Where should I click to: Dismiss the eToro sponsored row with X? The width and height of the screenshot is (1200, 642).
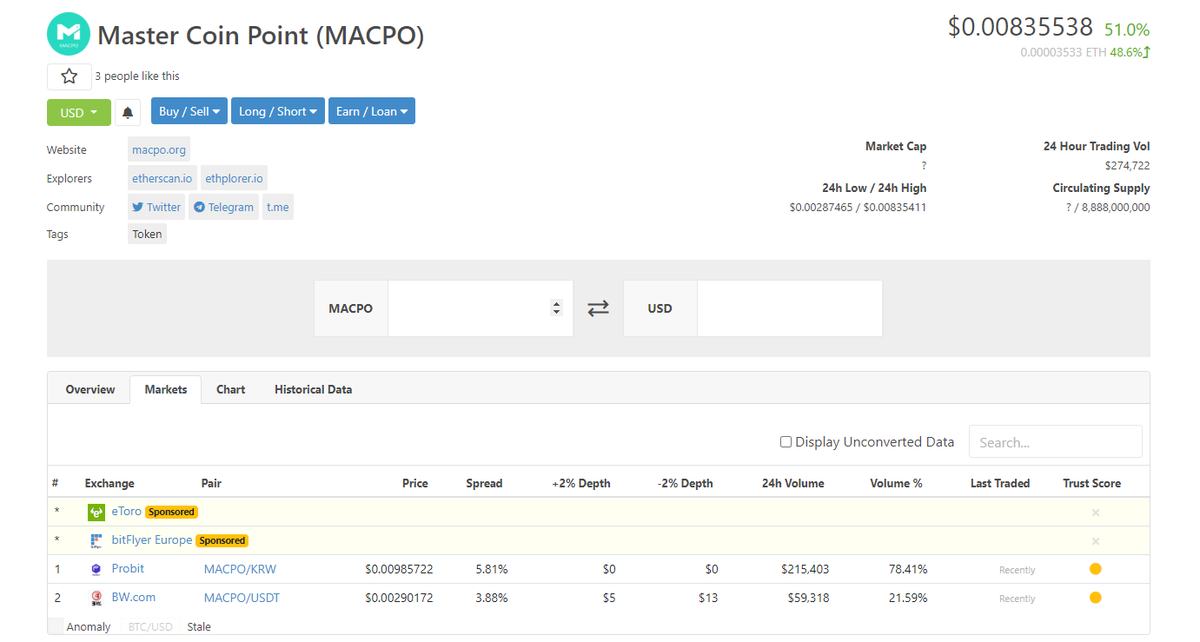[1095, 512]
